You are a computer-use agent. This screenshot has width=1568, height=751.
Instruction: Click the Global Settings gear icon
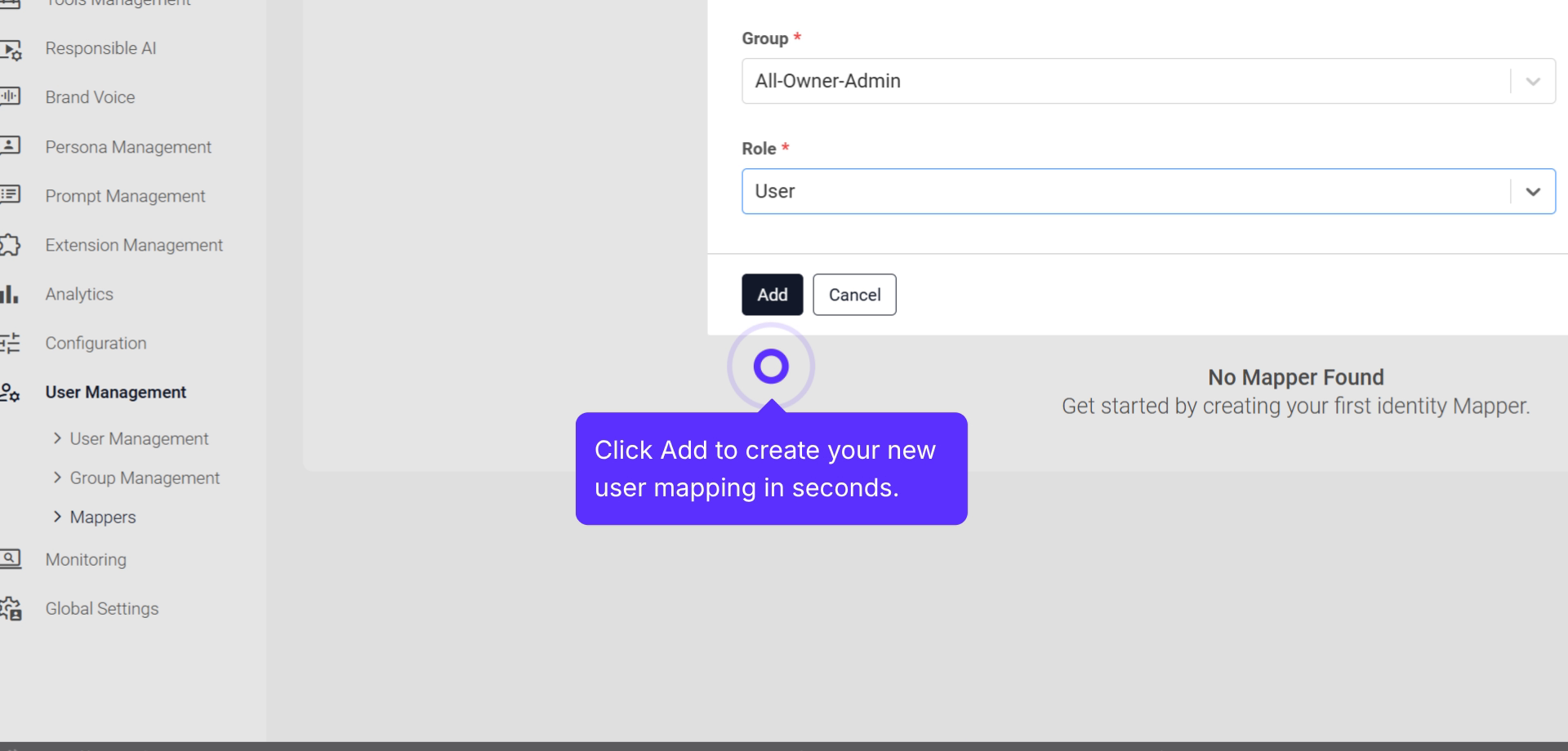click(x=11, y=608)
